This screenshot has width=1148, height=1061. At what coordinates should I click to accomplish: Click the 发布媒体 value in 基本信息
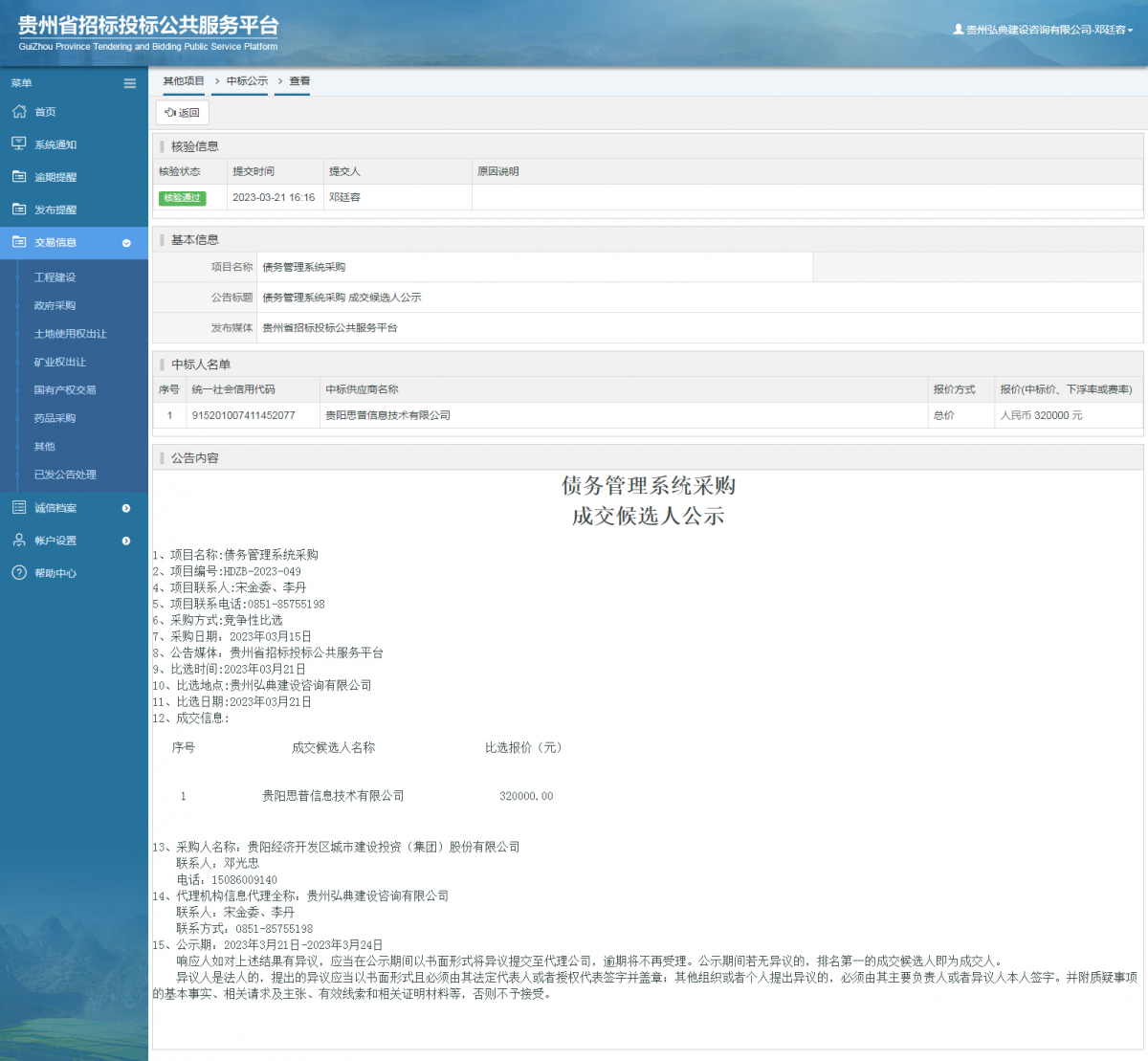[x=330, y=328]
